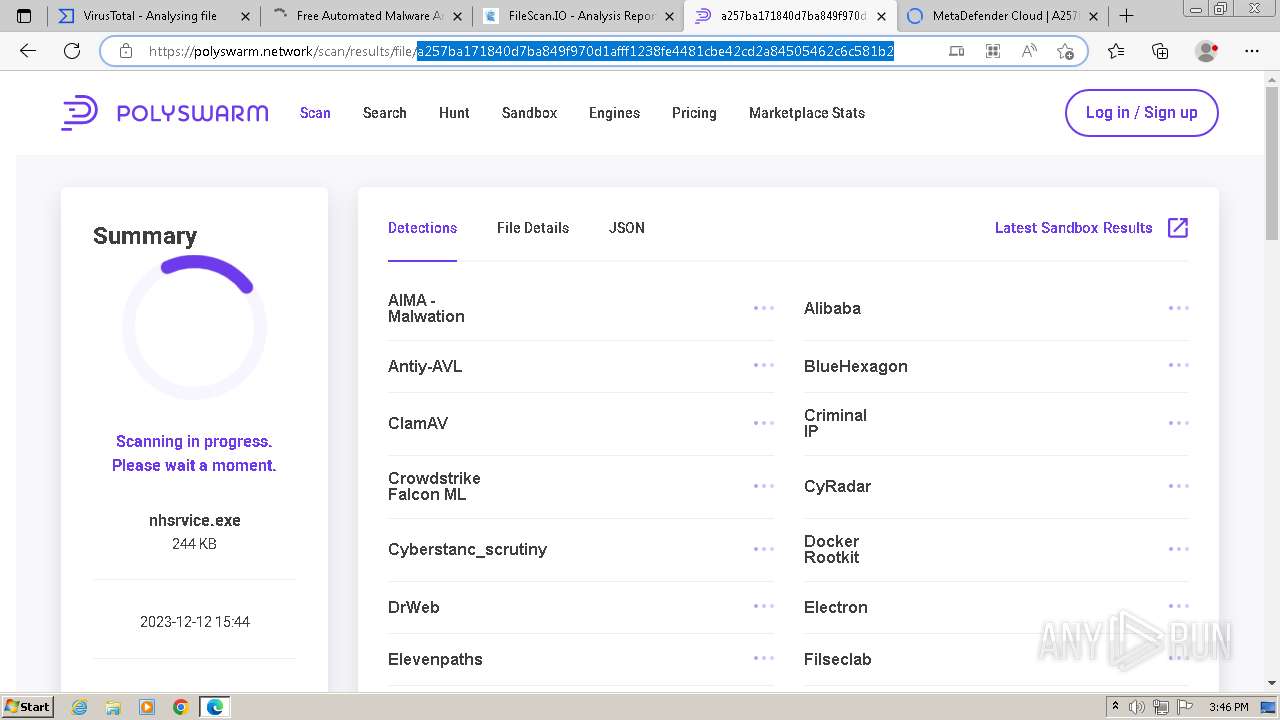Click Docker Rootkit engine name
The width and height of the screenshot is (1280, 720).
coord(832,549)
